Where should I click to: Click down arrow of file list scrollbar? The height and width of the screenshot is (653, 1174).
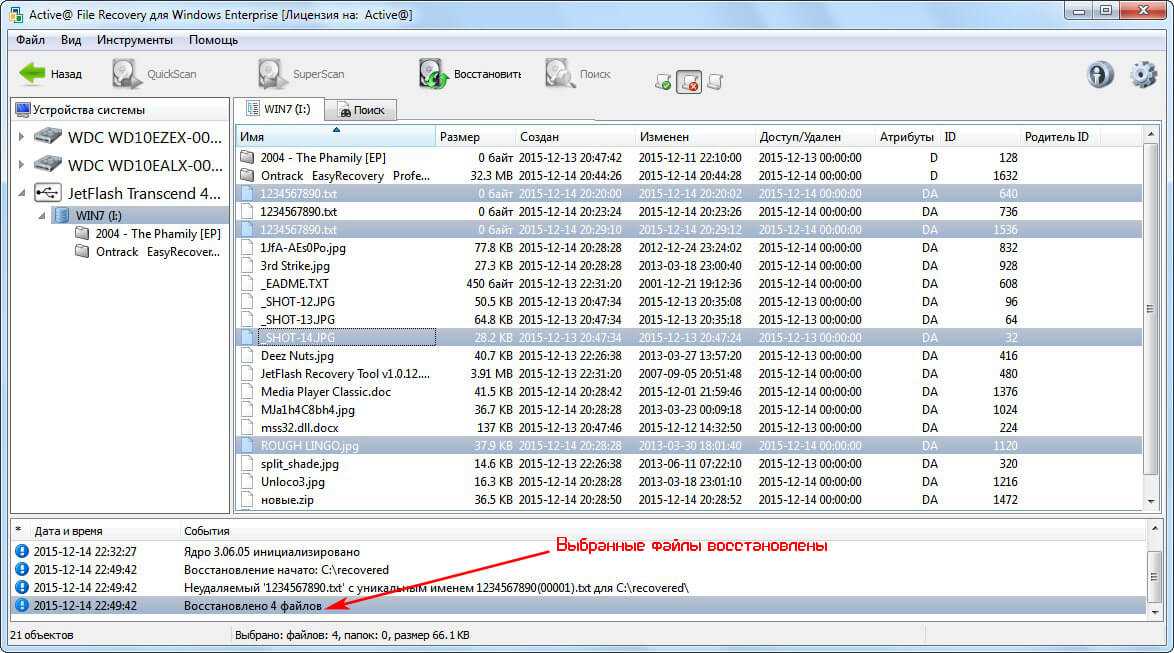point(1151,501)
